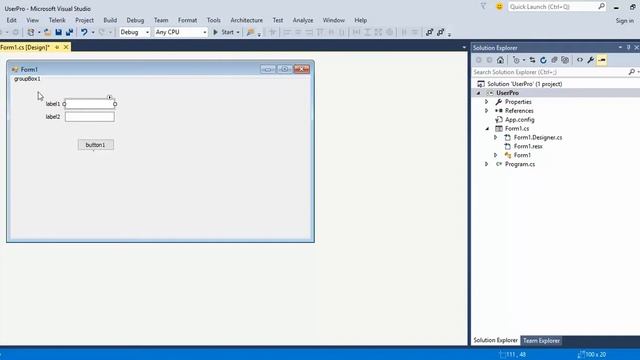Click the Open File folder icon
Viewport: 640px width, 360px height.
pyautogui.click(x=47, y=32)
